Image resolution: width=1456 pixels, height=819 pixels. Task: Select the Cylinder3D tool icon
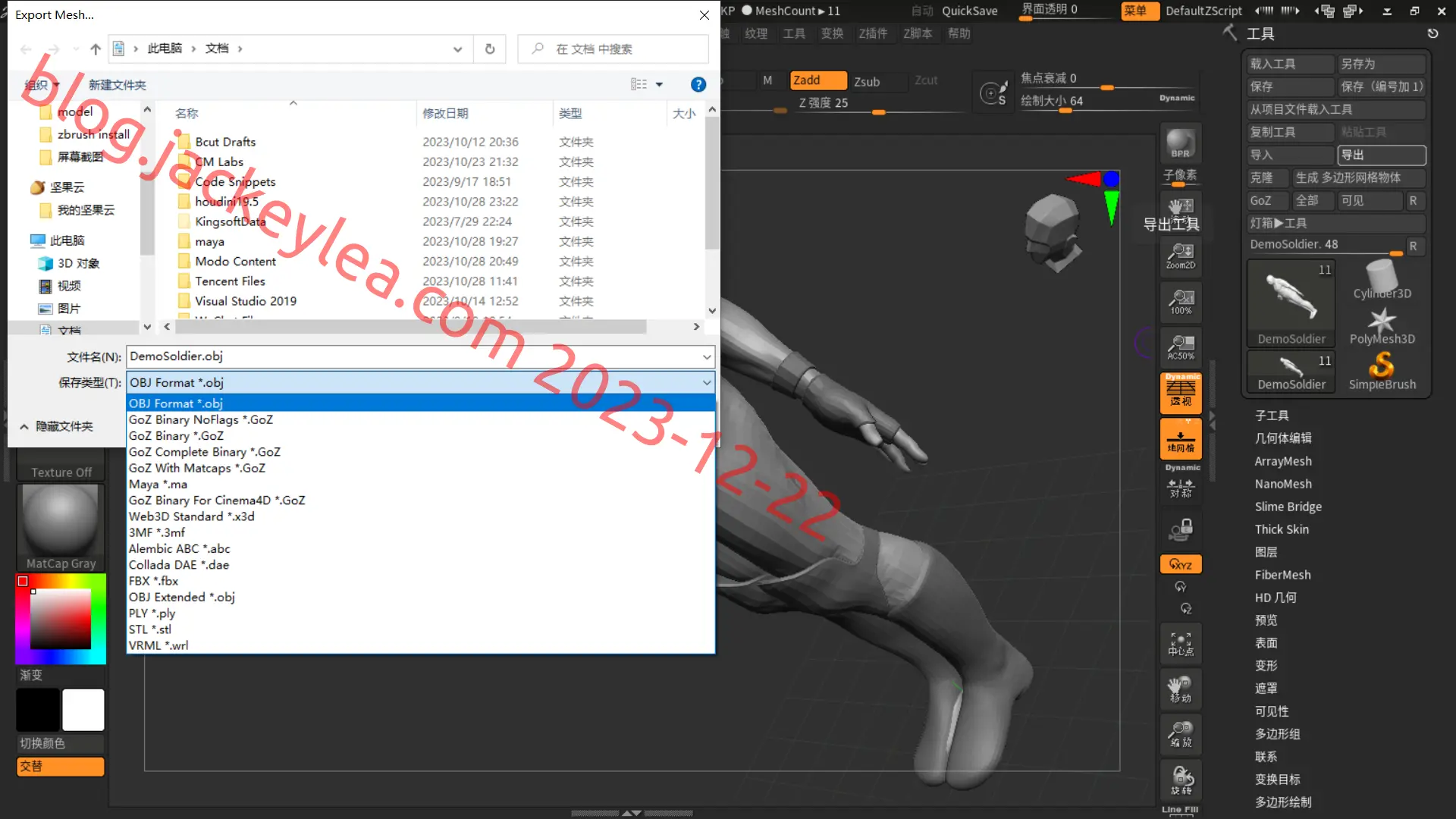tap(1382, 280)
